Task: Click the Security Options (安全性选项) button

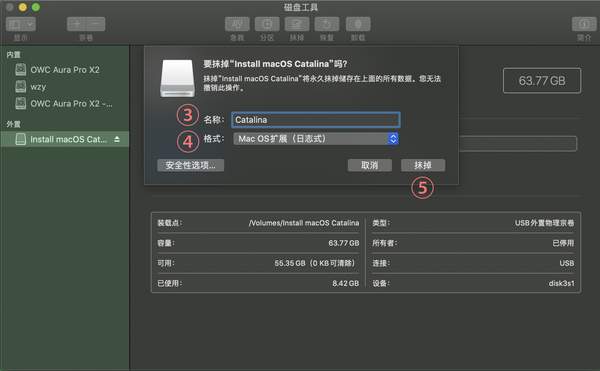Action: click(191, 165)
